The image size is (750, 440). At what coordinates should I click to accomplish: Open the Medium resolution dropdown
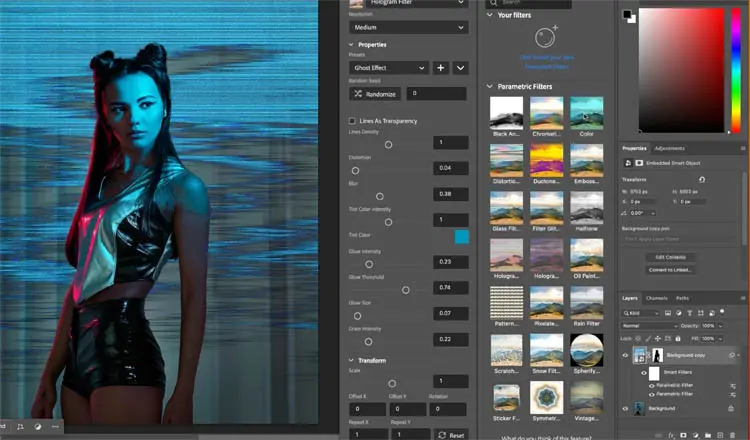407,28
